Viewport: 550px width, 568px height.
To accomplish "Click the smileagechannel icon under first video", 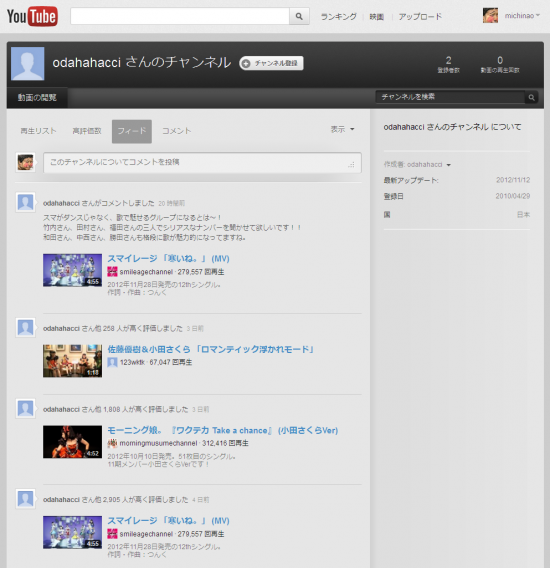I will [x=112, y=272].
